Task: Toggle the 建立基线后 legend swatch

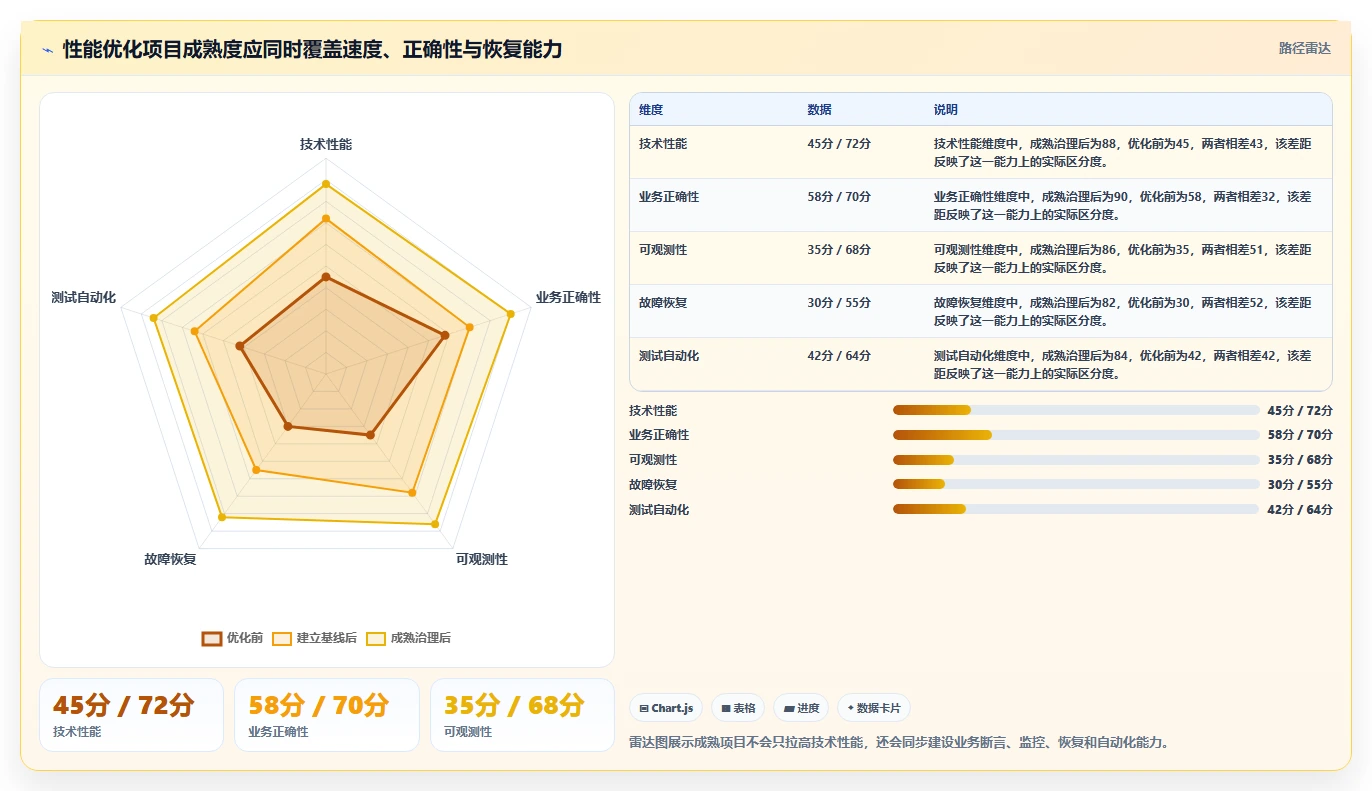Action: point(282,638)
